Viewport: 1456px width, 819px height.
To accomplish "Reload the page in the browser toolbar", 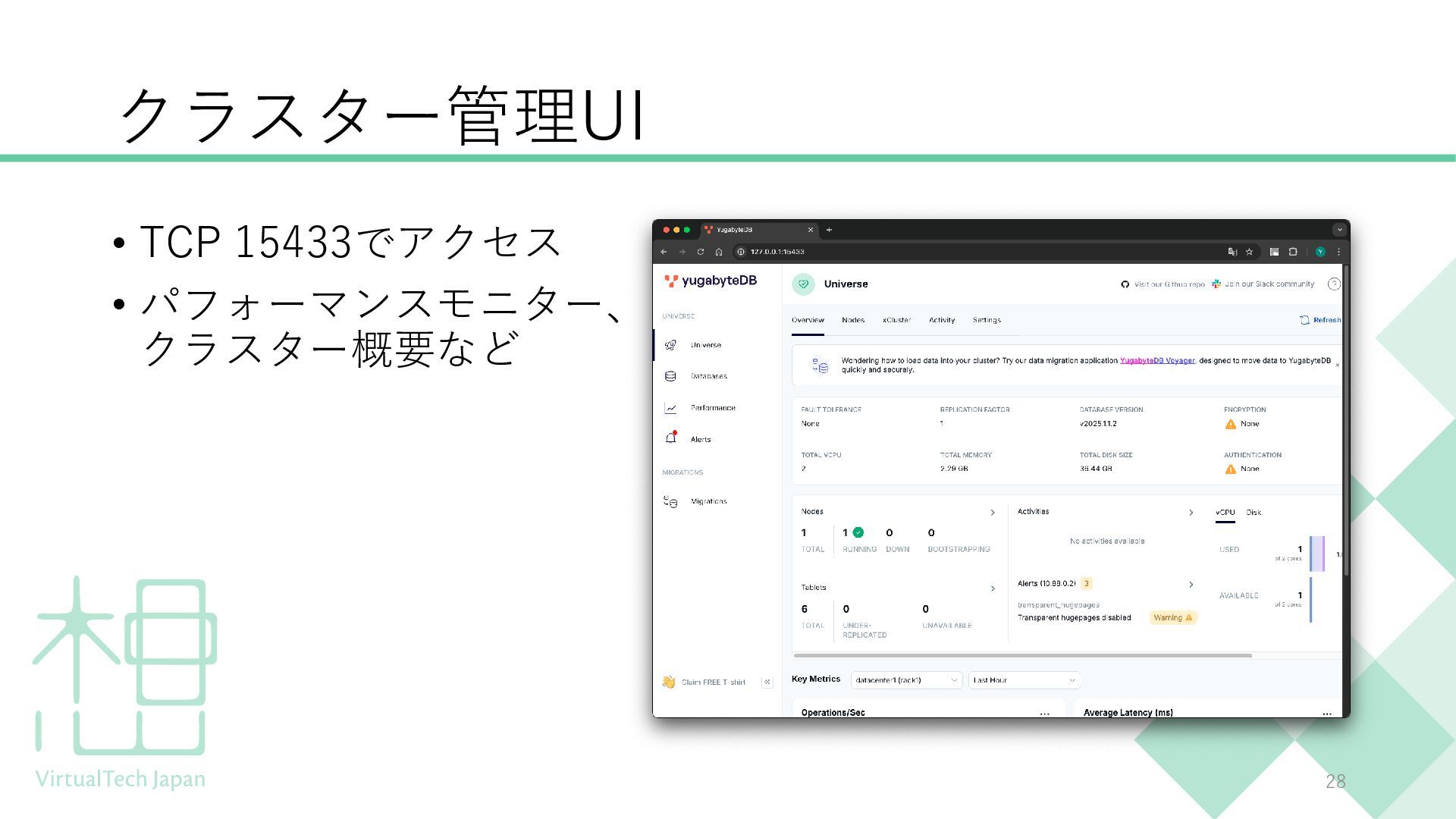I will [701, 252].
